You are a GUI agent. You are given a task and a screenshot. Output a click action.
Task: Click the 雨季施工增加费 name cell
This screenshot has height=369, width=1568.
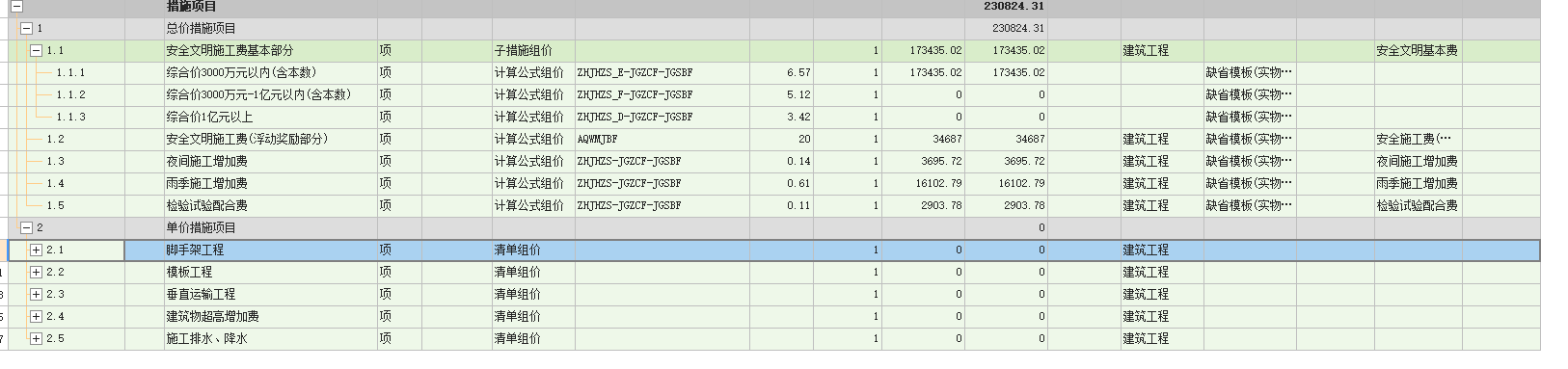click(270, 184)
